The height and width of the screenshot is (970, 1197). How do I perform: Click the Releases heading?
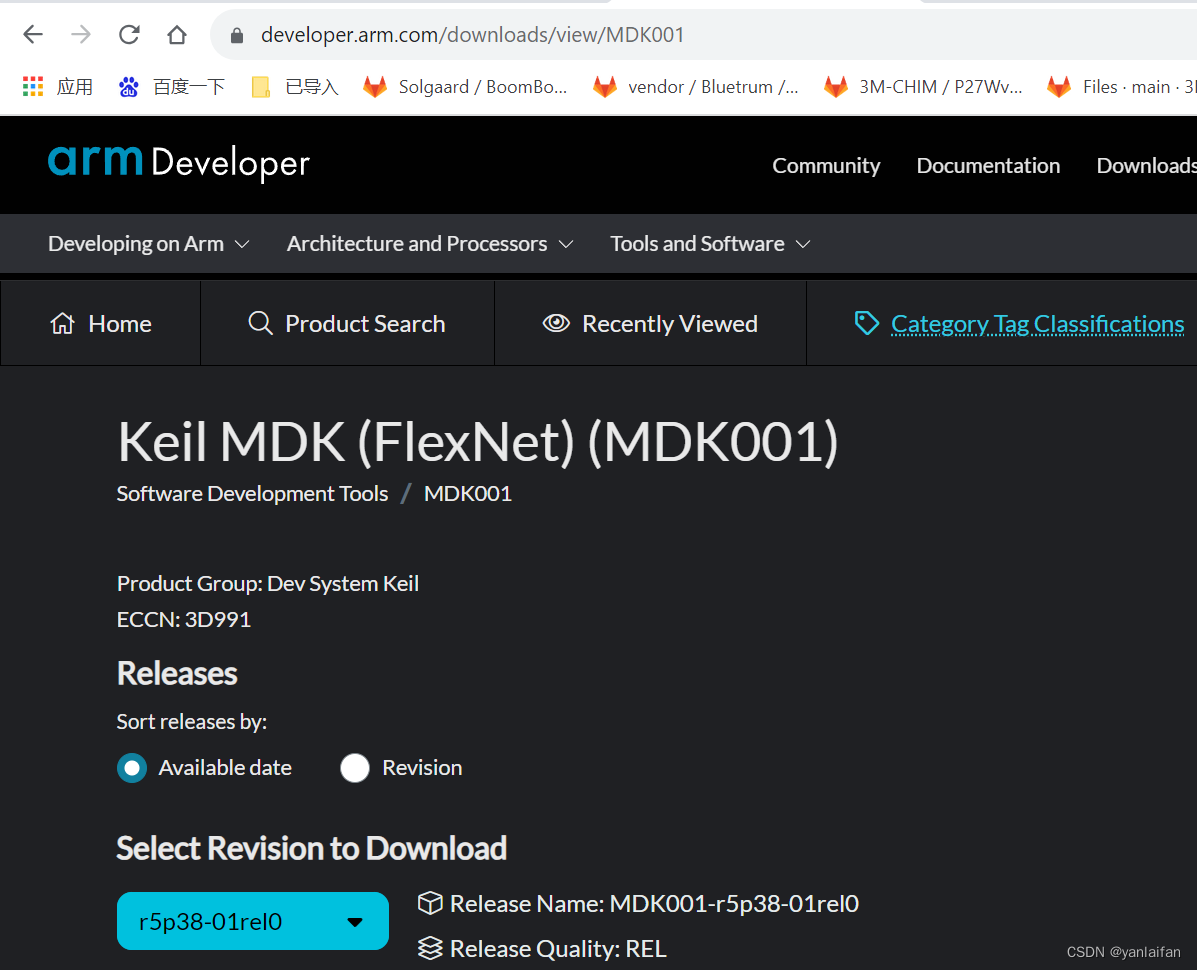pos(177,673)
